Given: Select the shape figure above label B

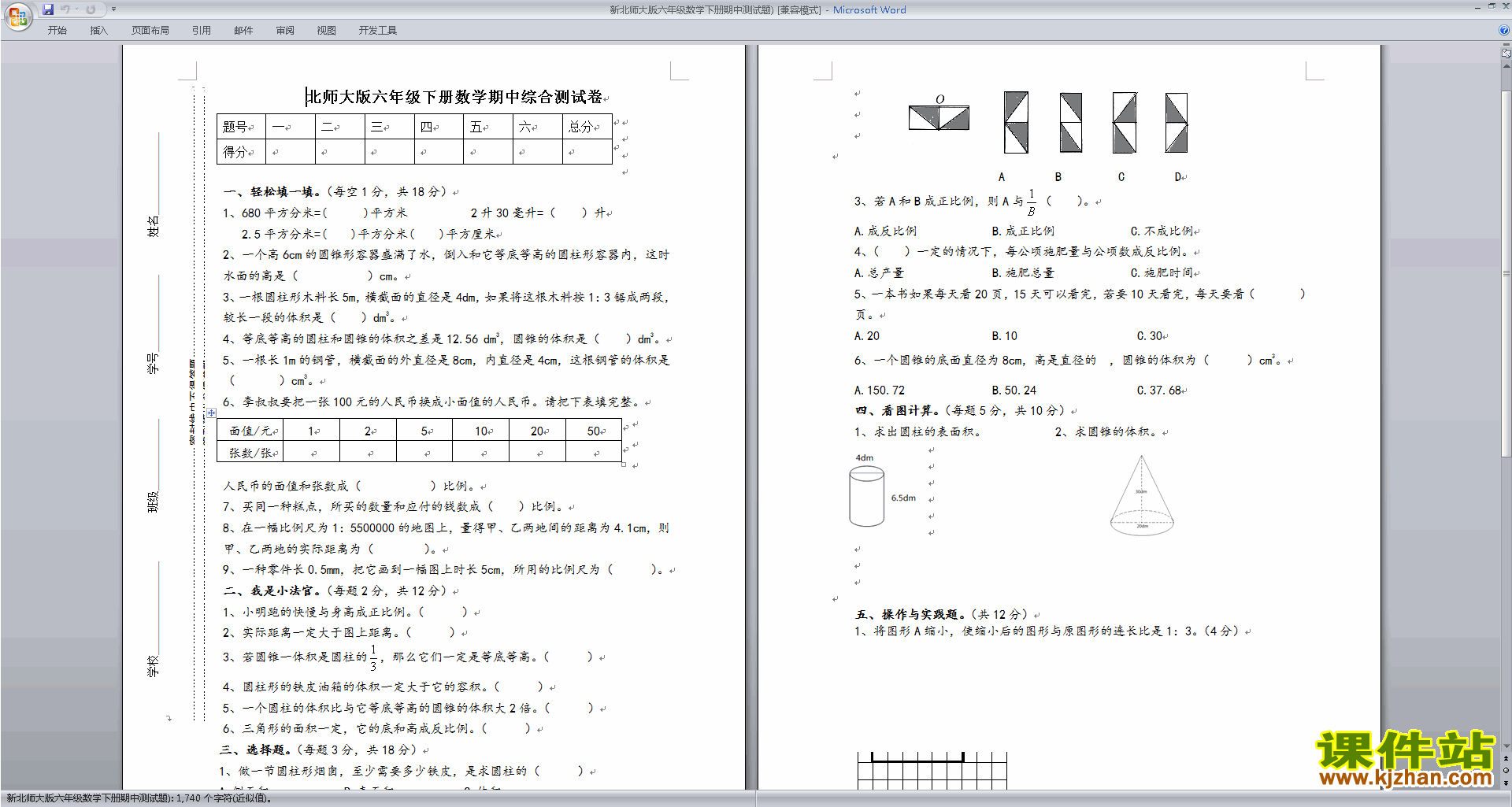Looking at the screenshot, I should pyautogui.click(x=1070, y=122).
